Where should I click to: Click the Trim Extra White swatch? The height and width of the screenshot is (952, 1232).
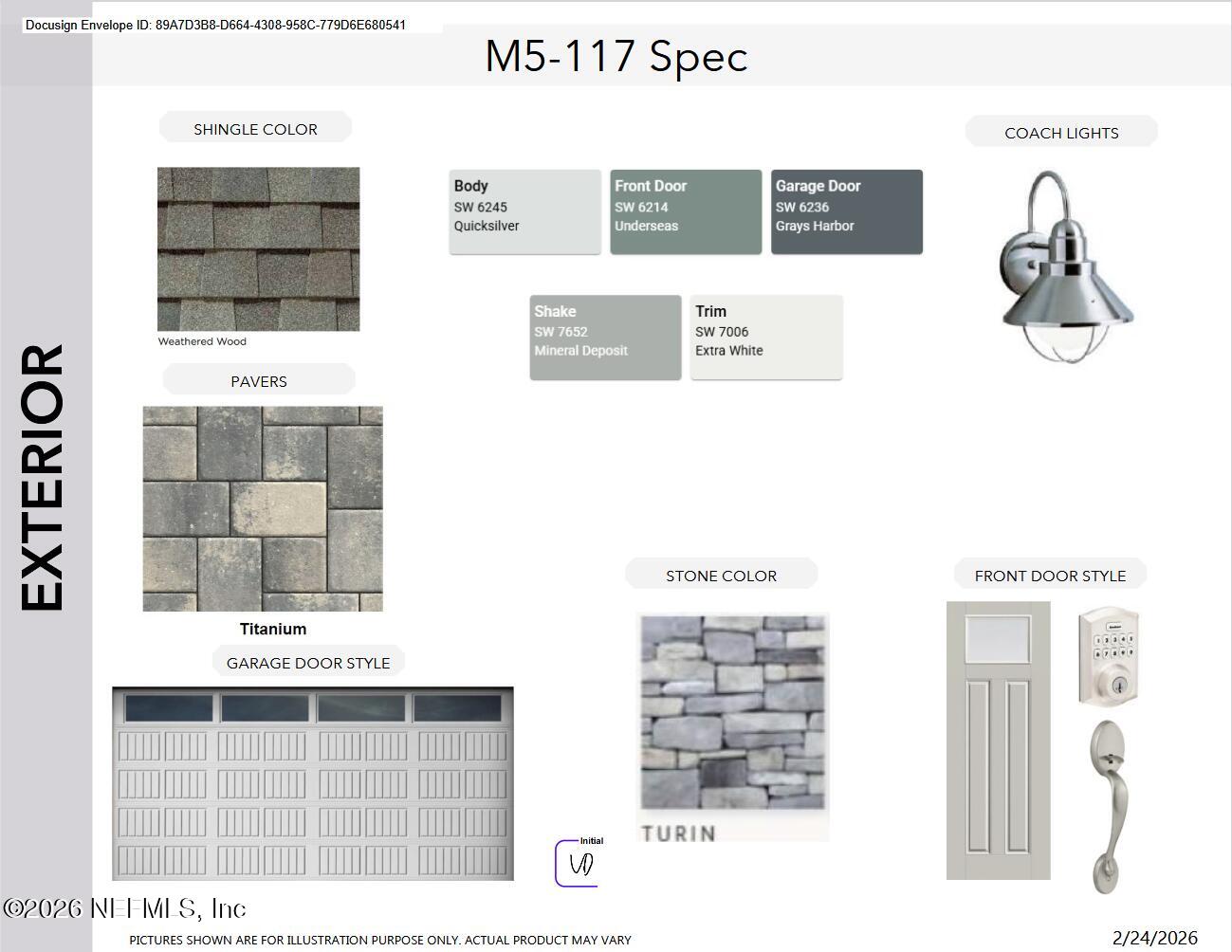(766, 337)
